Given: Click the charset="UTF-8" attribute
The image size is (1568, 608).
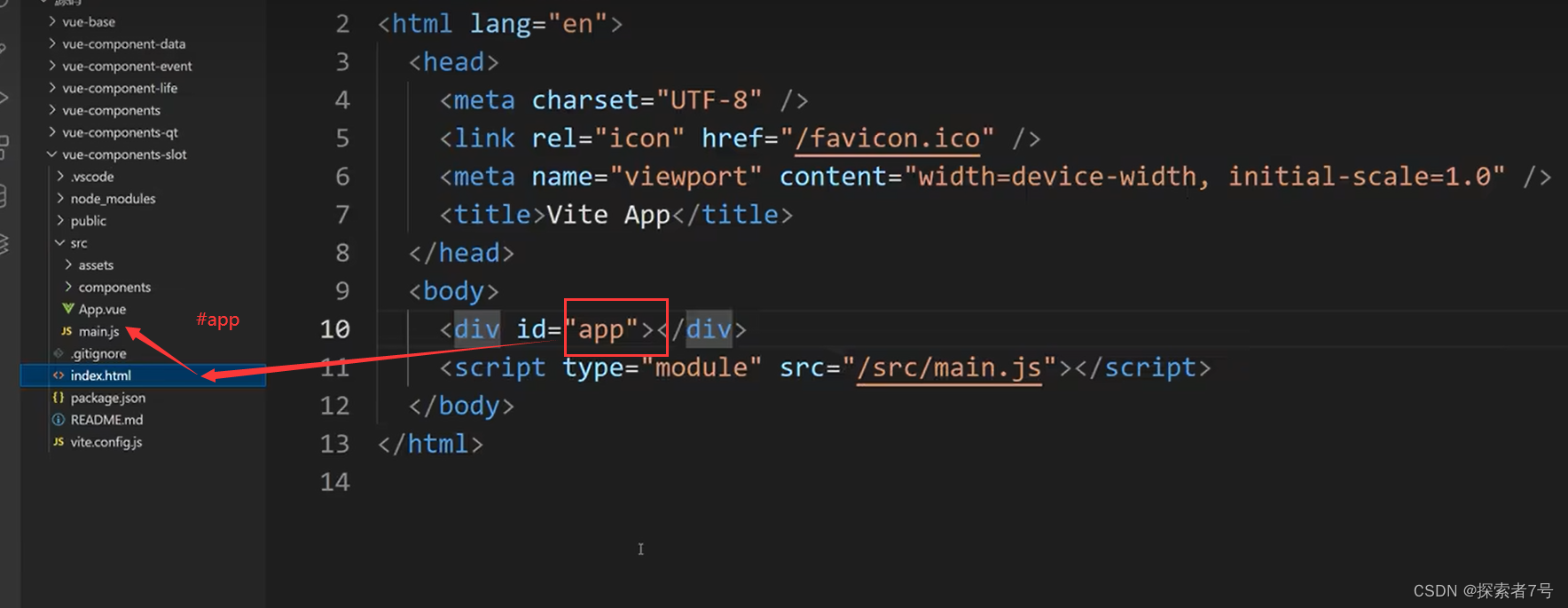Looking at the screenshot, I should coord(647,100).
